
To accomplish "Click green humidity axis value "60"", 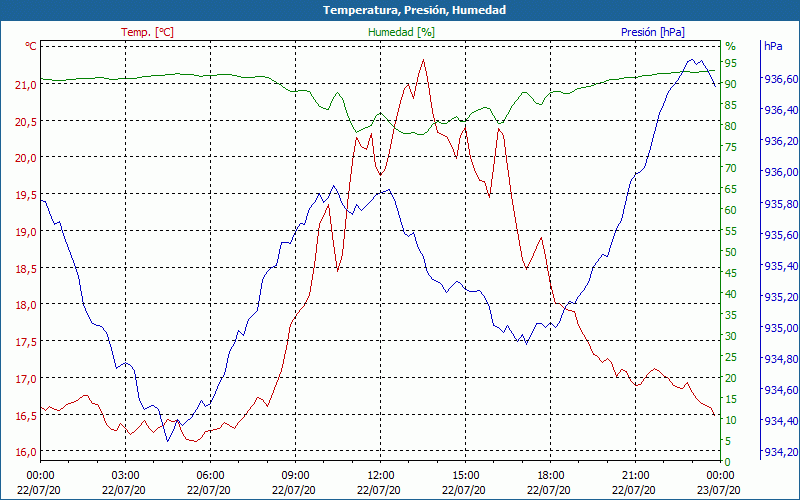I will 731,210.
